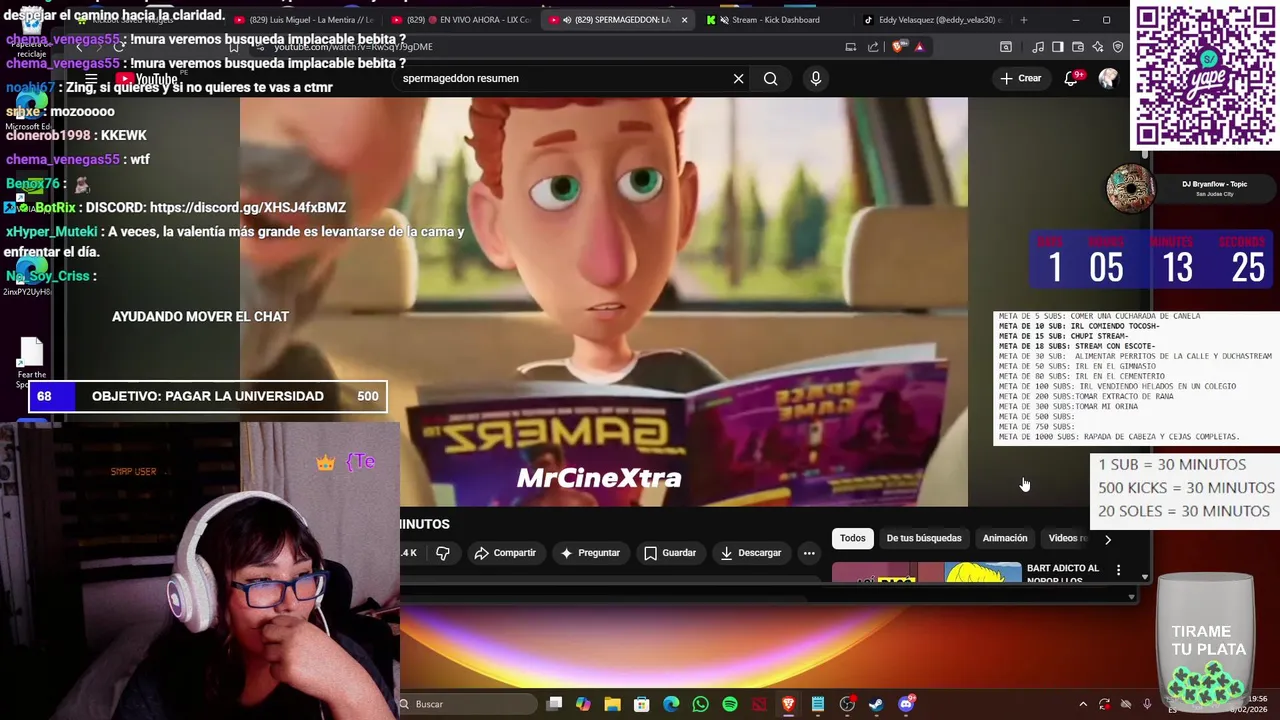Open BART ADICTO AL video title
Viewport: 1280px width, 720px height.
click(1062, 573)
